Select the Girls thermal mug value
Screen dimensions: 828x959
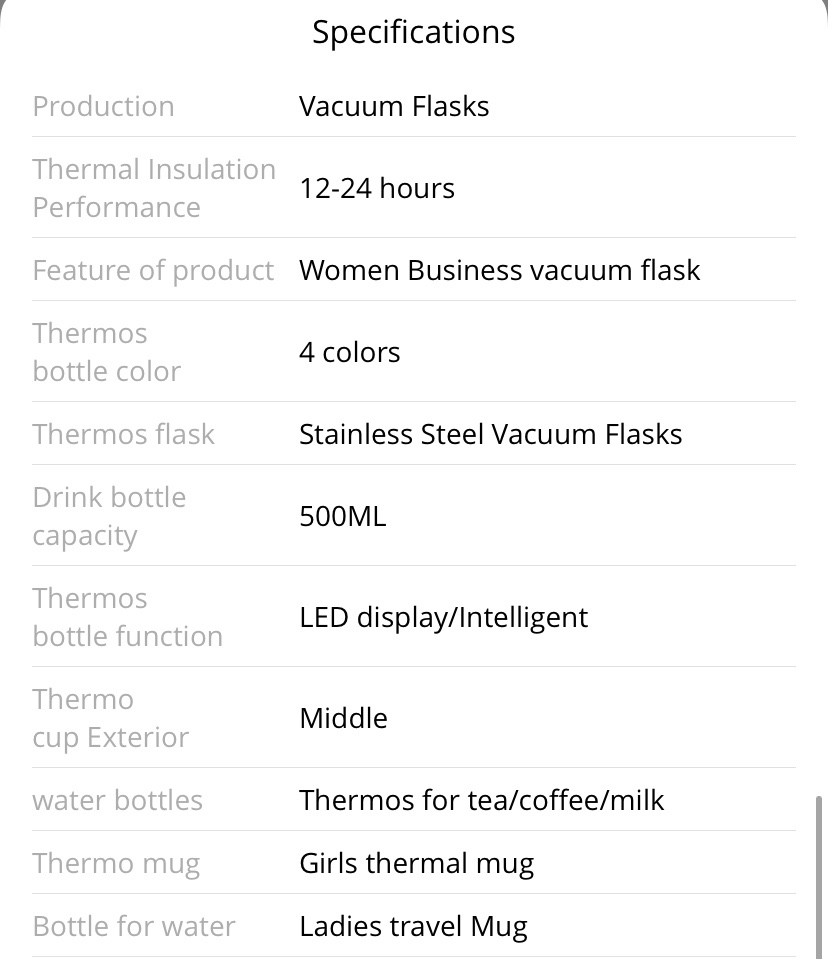[x=416, y=864]
